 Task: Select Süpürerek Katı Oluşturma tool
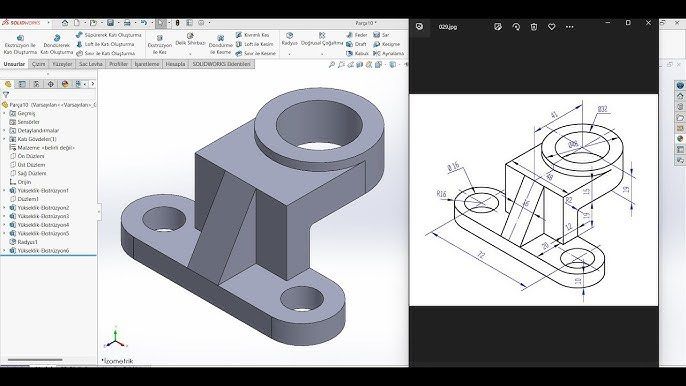(109, 35)
